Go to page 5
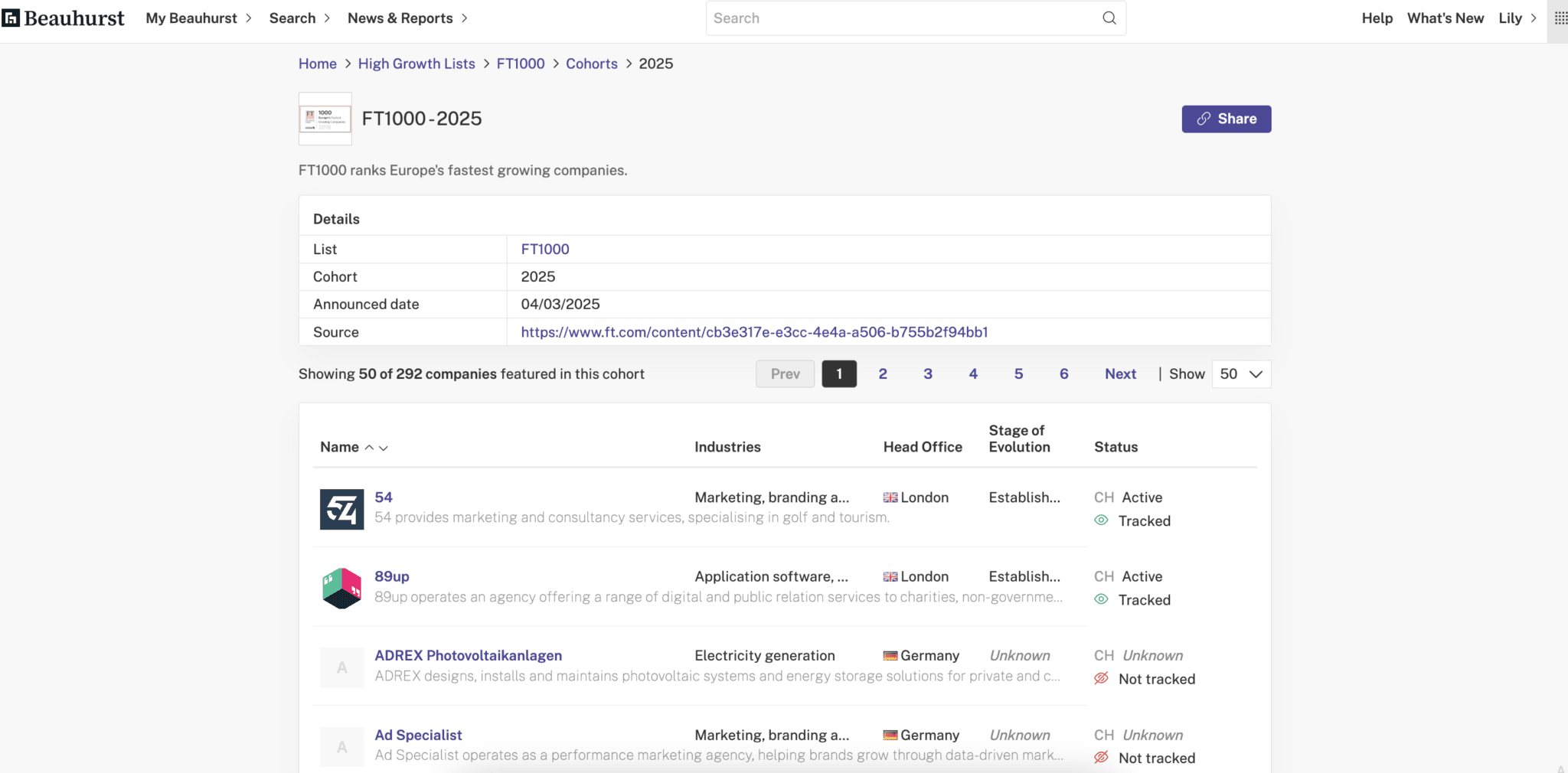Viewport: 1568px width, 773px height. 1018,373
